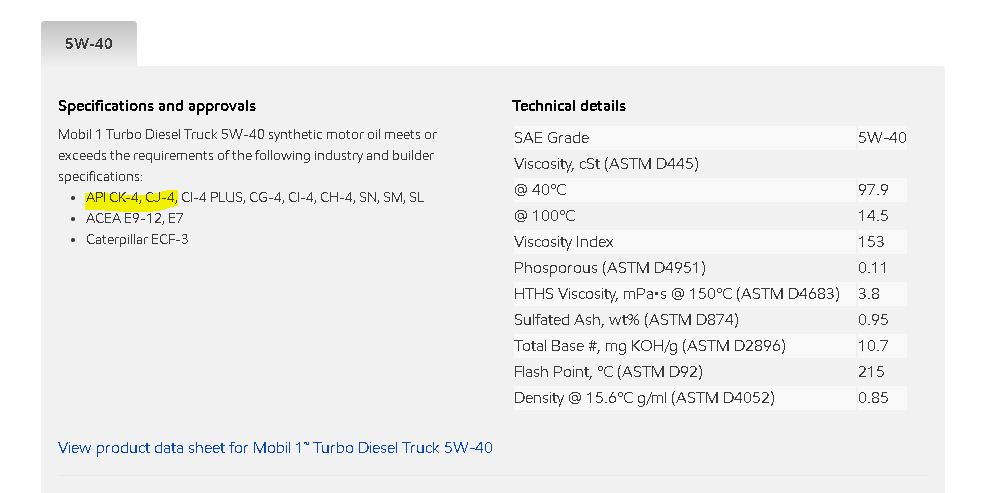Click the SAE Grade row label
The height and width of the screenshot is (493, 1005).
pyautogui.click(x=552, y=138)
